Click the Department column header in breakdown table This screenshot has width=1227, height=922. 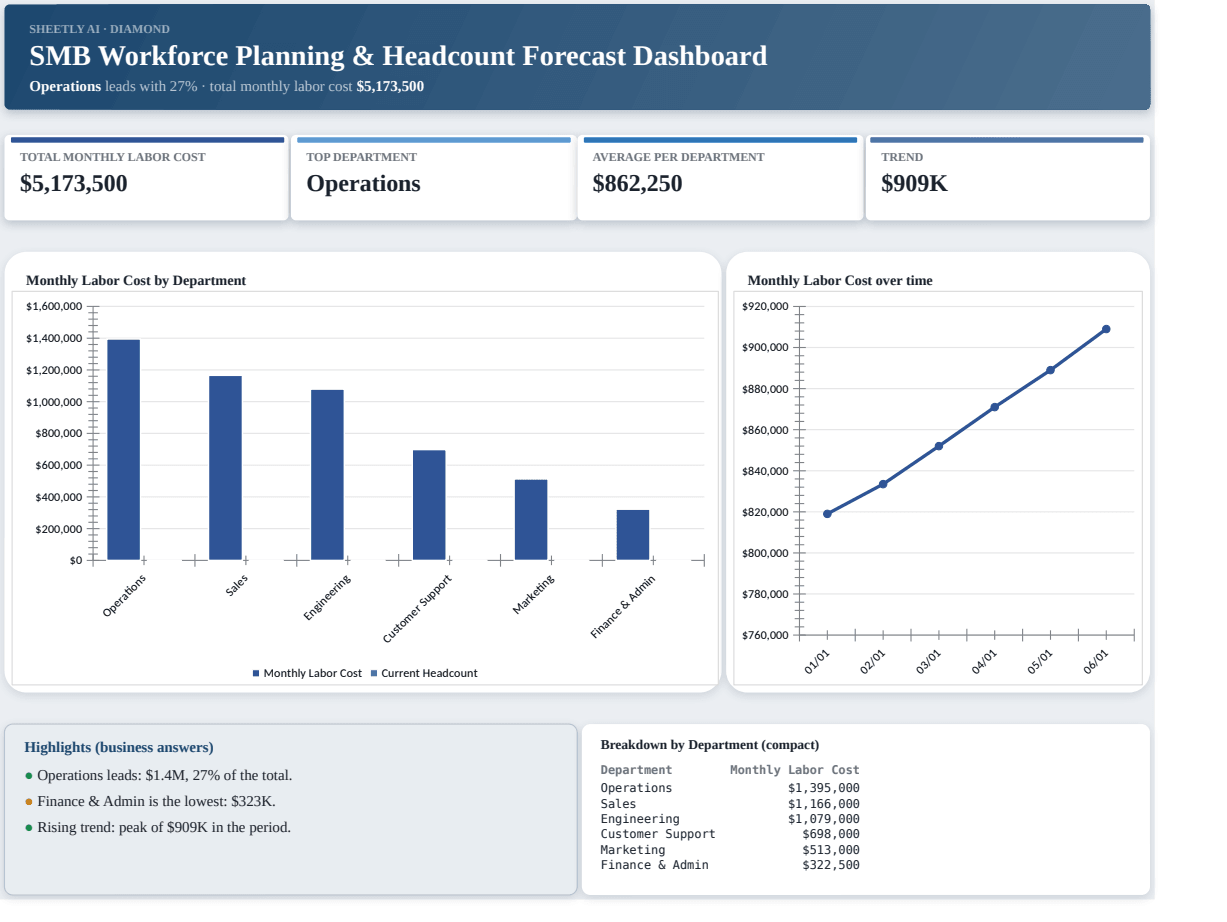(636, 770)
